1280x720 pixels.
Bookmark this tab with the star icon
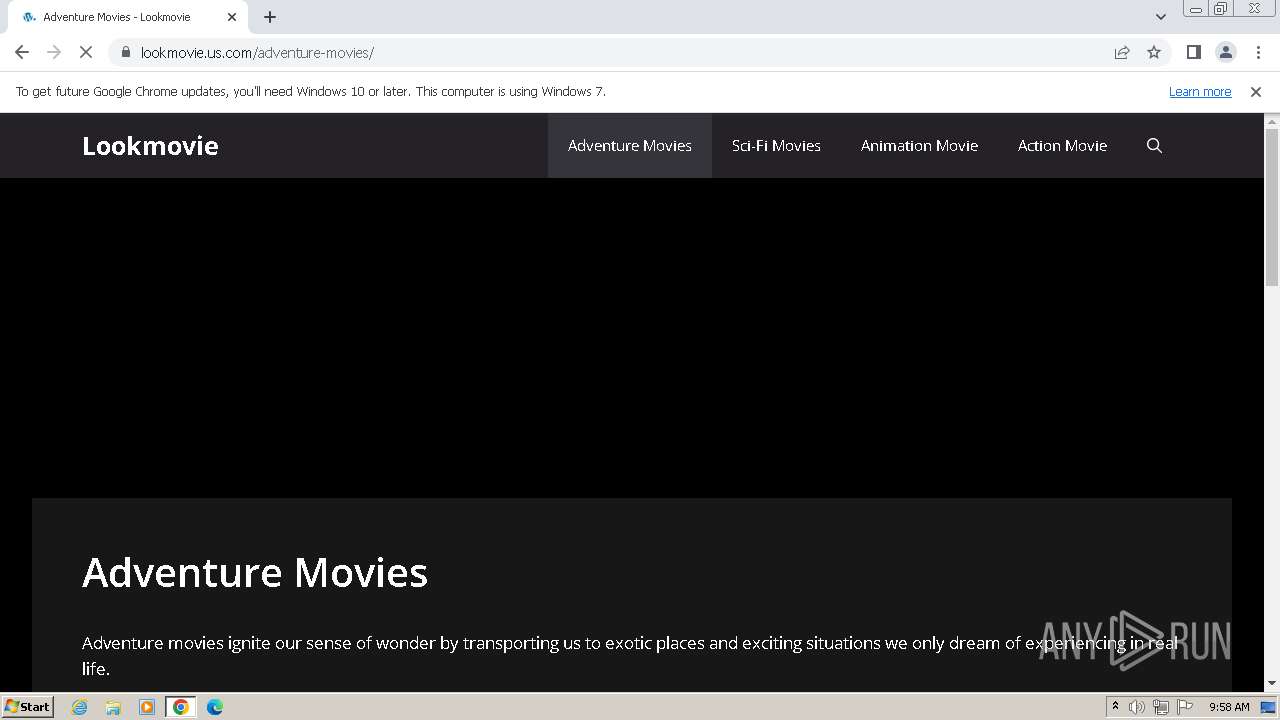click(x=1154, y=53)
